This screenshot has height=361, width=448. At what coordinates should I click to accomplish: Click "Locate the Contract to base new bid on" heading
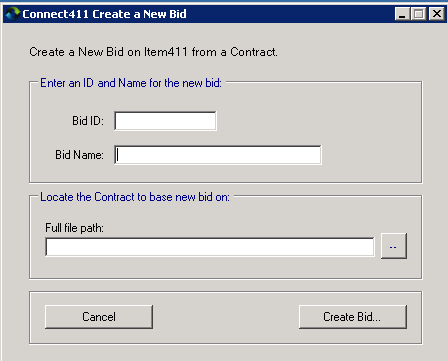point(135,197)
